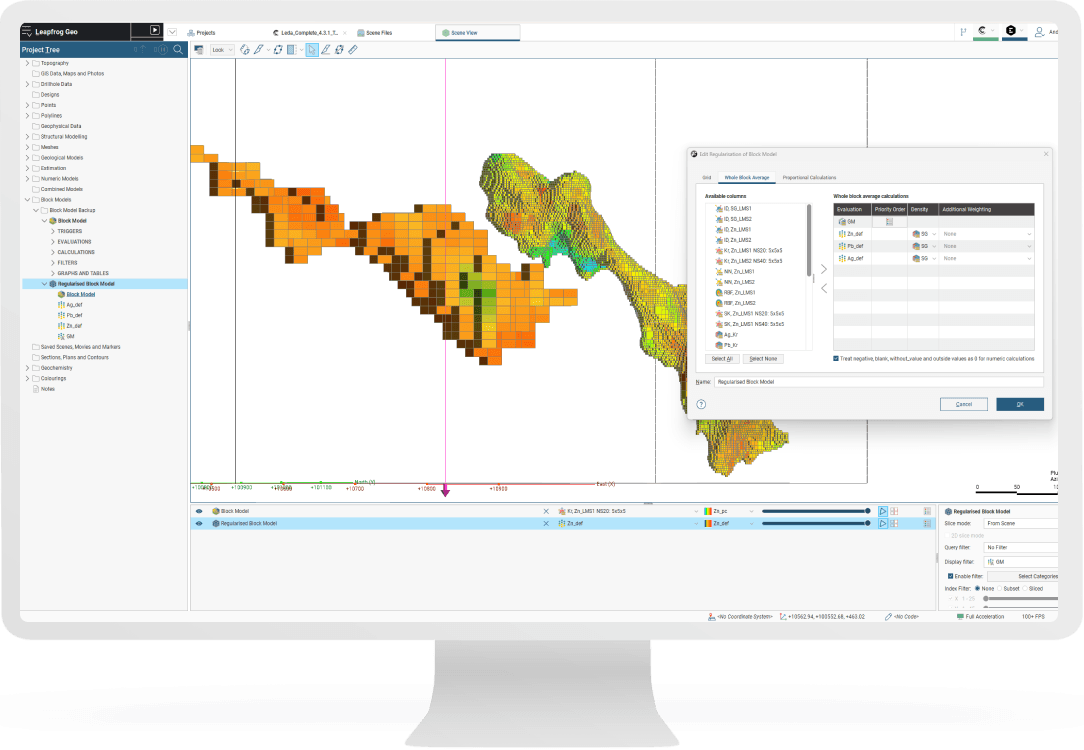The width and height of the screenshot is (1084, 750).
Task: Expand the Topography folder in Project Tree
Action: [28, 63]
